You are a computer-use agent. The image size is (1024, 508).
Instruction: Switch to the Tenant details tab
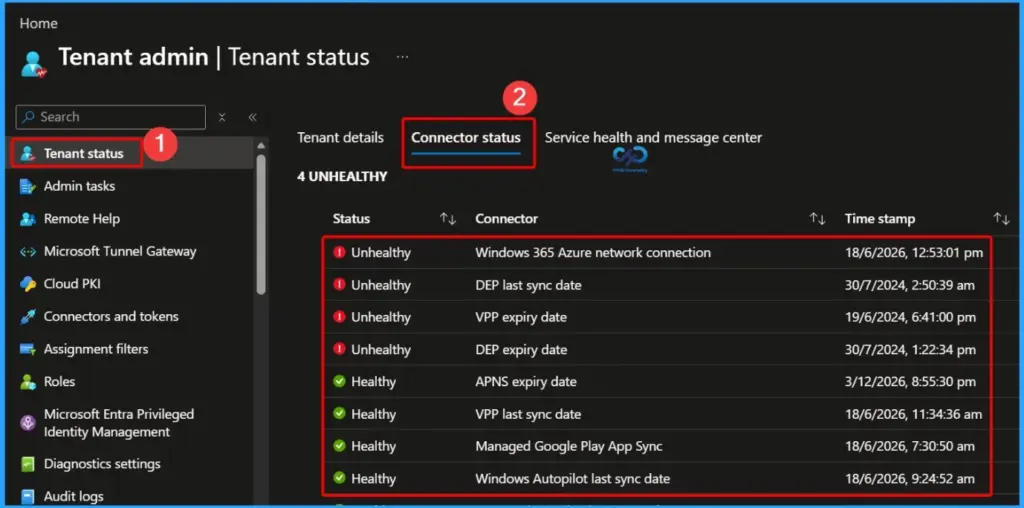pyautogui.click(x=340, y=138)
